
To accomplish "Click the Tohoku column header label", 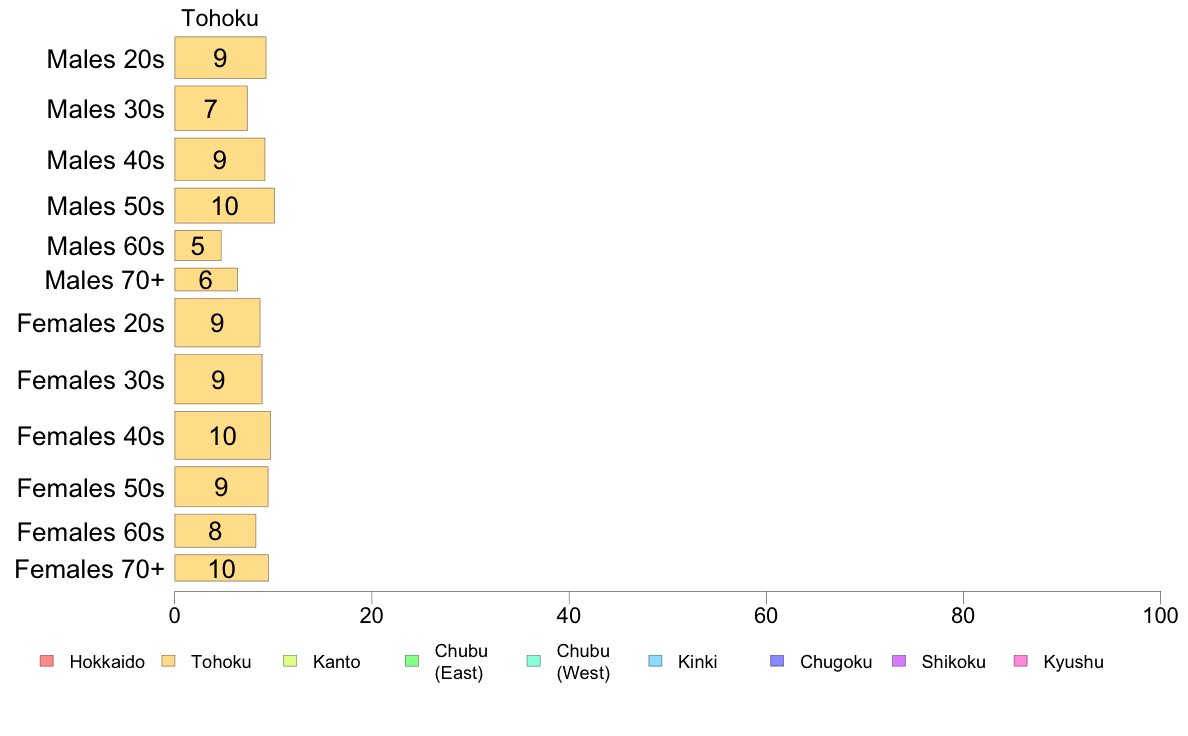I will 220,18.
